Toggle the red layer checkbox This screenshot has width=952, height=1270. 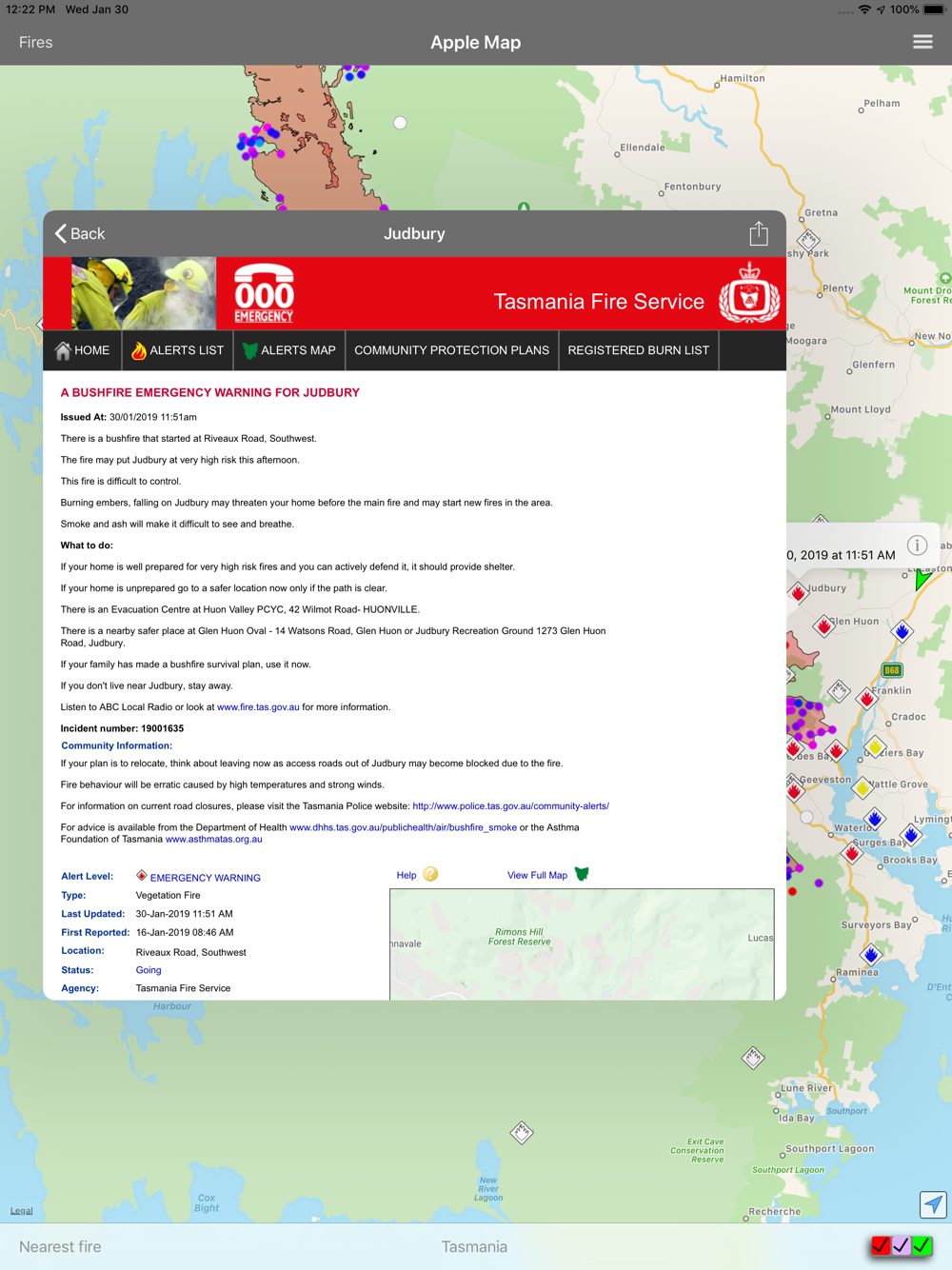882,1245
